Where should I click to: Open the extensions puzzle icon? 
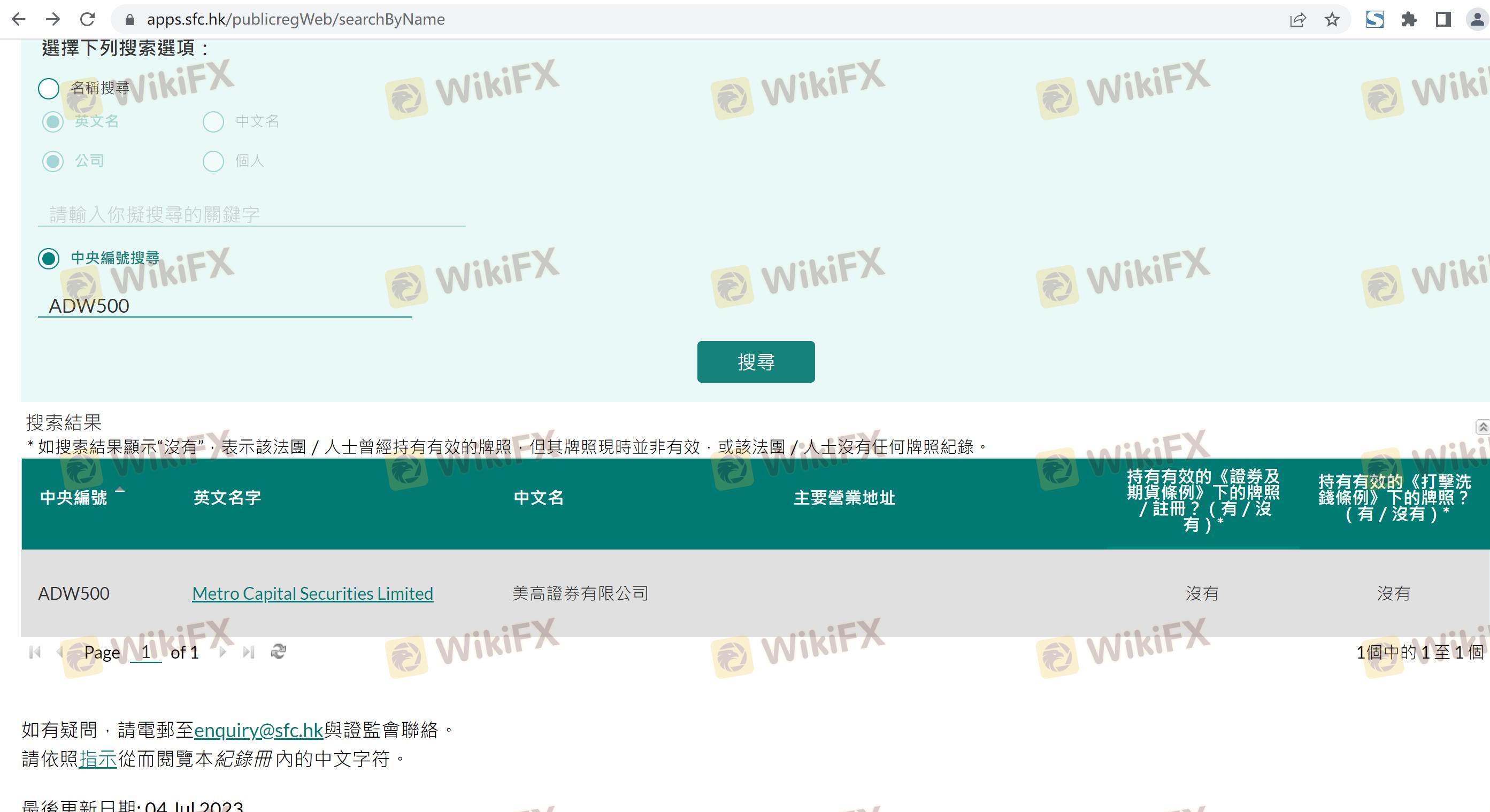[1409, 20]
